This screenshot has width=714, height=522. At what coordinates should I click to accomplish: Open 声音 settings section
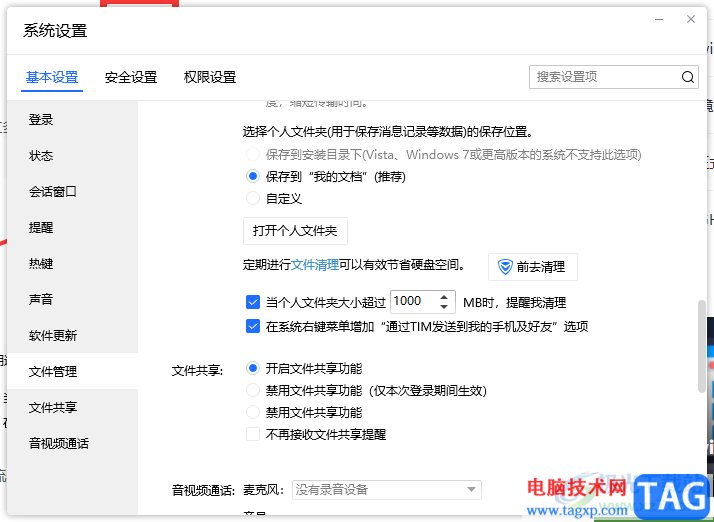coord(72,300)
